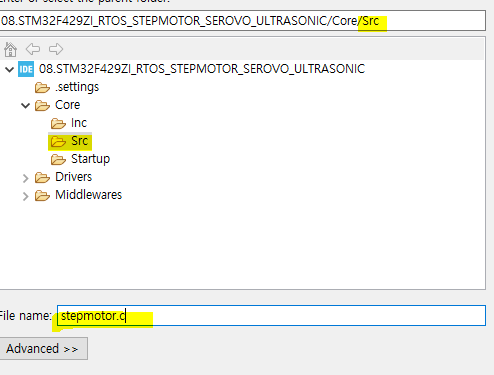This screenshot has height=375, width=494.
Task: Select the Core folder label
Action: pyautogui.click(x=68, y=105)
